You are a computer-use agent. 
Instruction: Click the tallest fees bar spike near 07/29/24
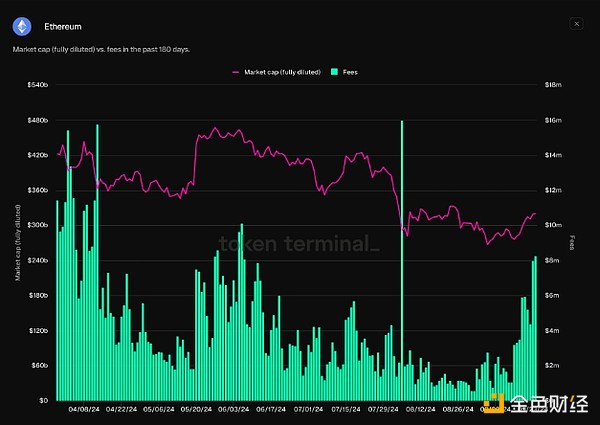click(x=402, y=250)
